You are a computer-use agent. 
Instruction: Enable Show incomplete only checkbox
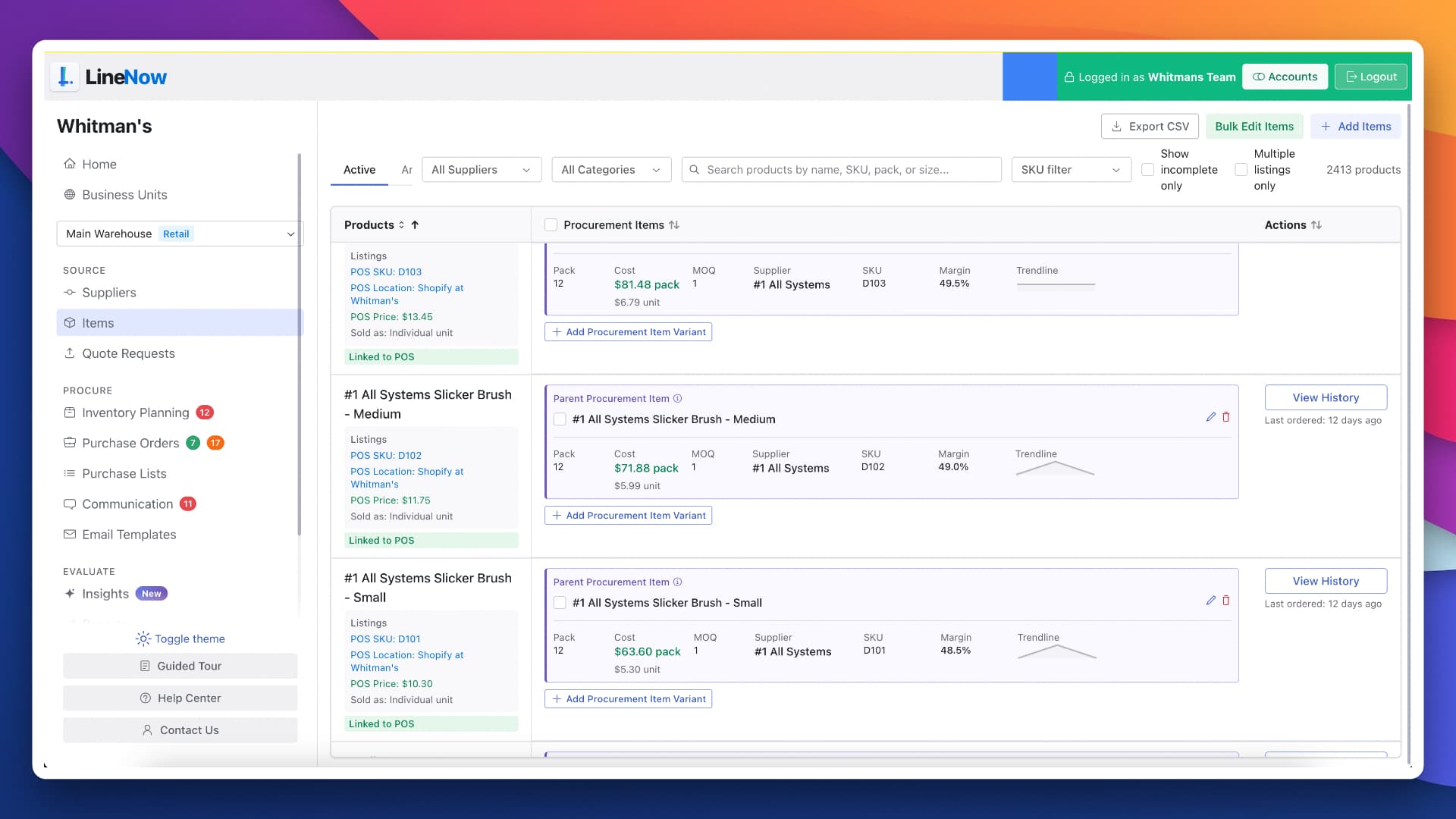point(1148,170)
